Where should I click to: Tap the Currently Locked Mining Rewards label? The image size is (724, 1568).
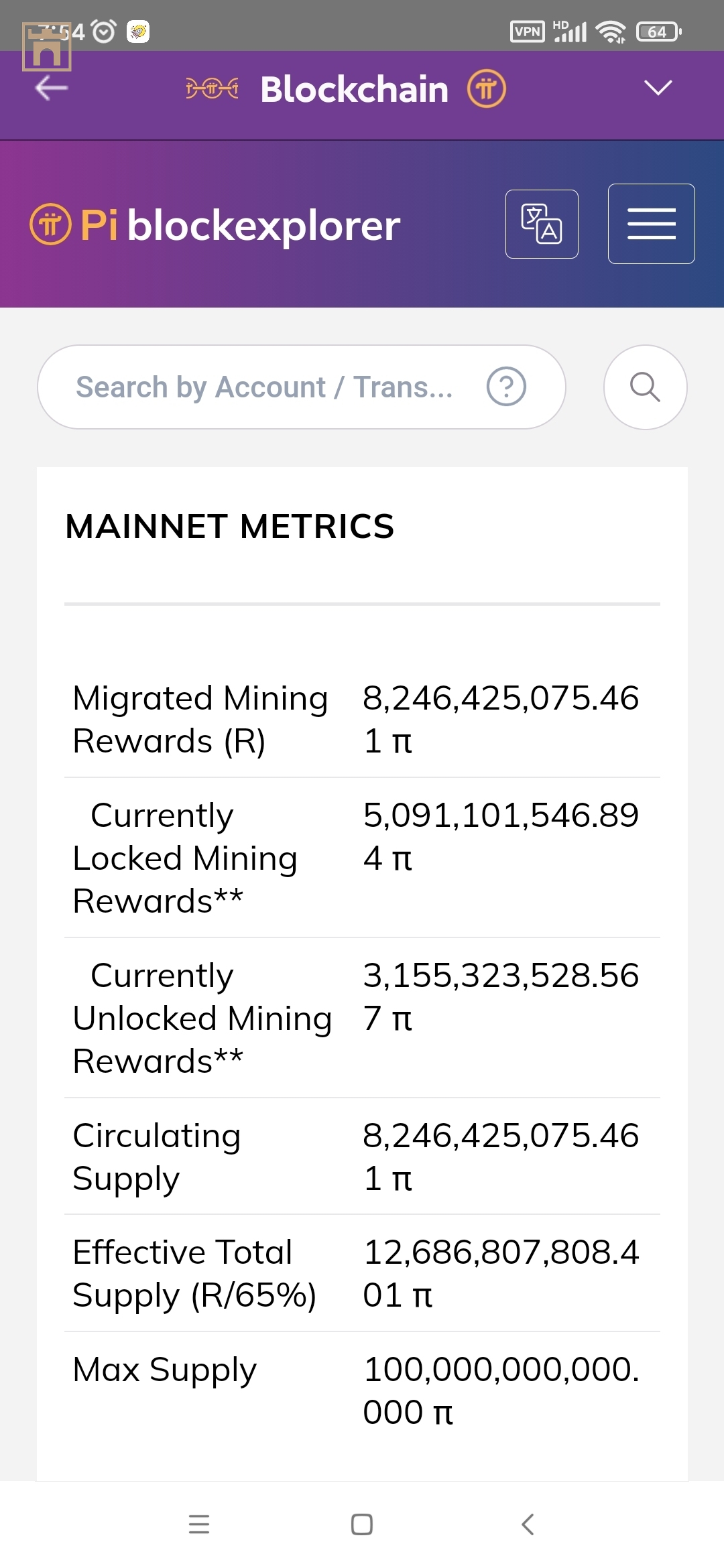pyautogui.click(x=185, y=858)
